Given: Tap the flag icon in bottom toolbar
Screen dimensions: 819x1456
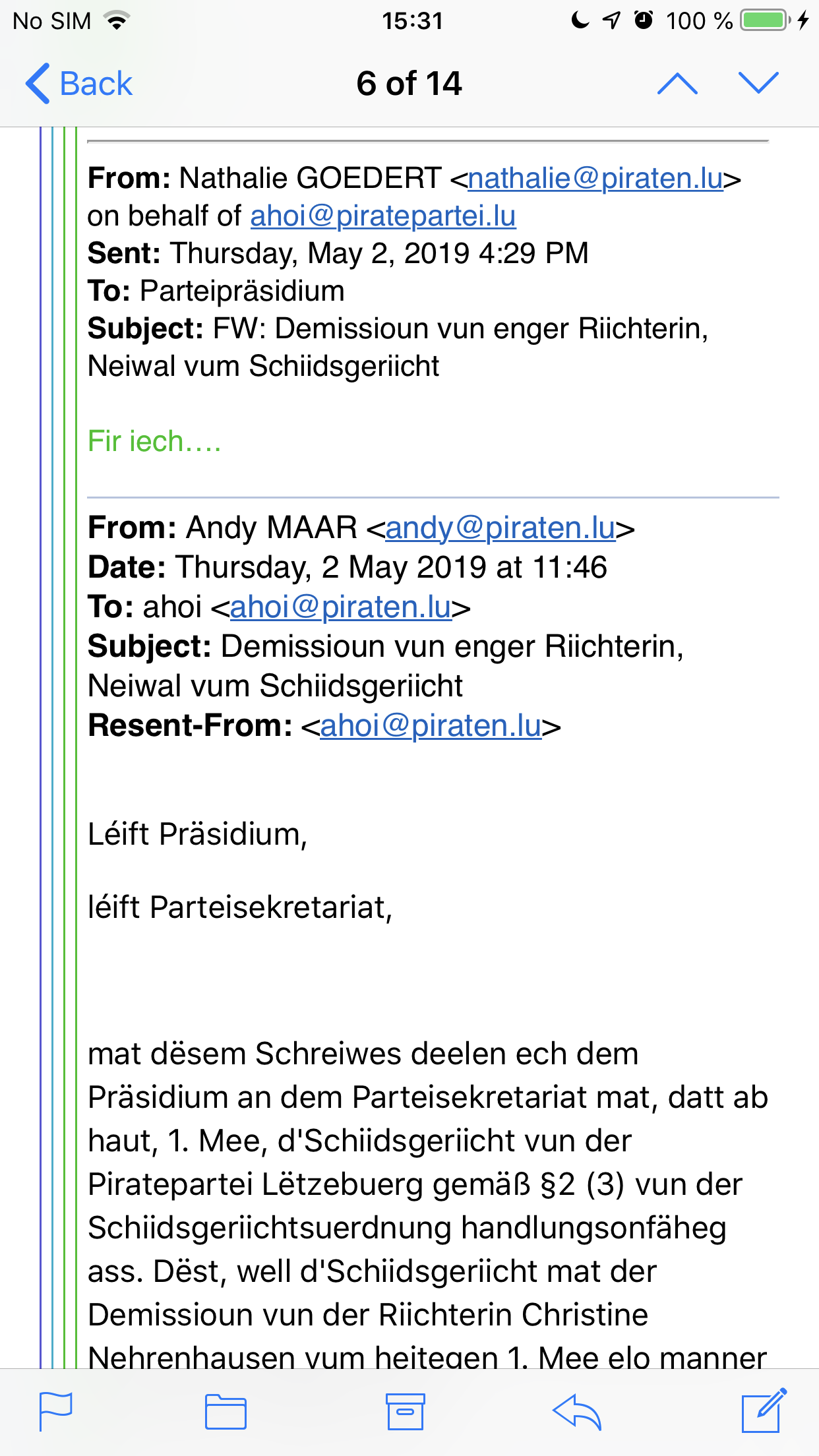Looking at the screenshot, I should tap(56, 1411).
